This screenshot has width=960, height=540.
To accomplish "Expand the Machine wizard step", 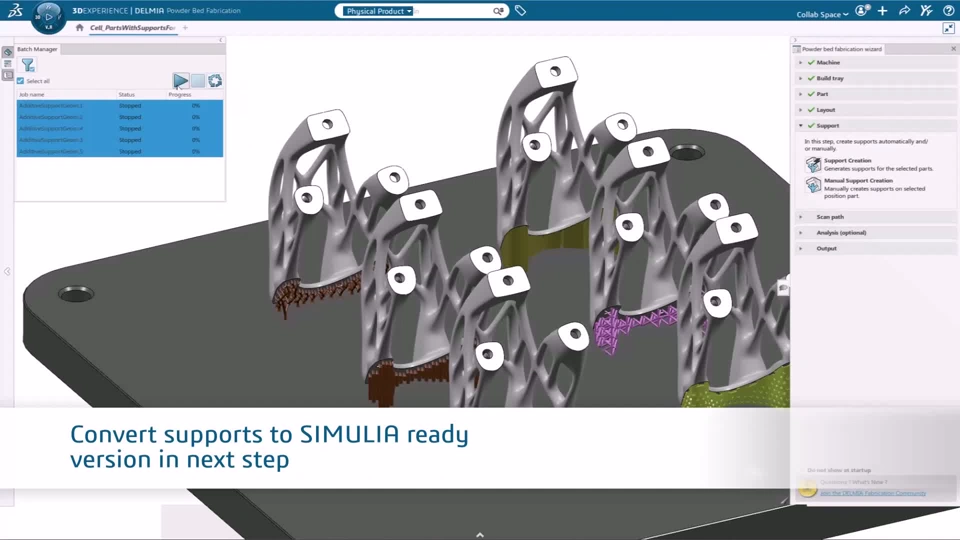I will click(800, 62).
